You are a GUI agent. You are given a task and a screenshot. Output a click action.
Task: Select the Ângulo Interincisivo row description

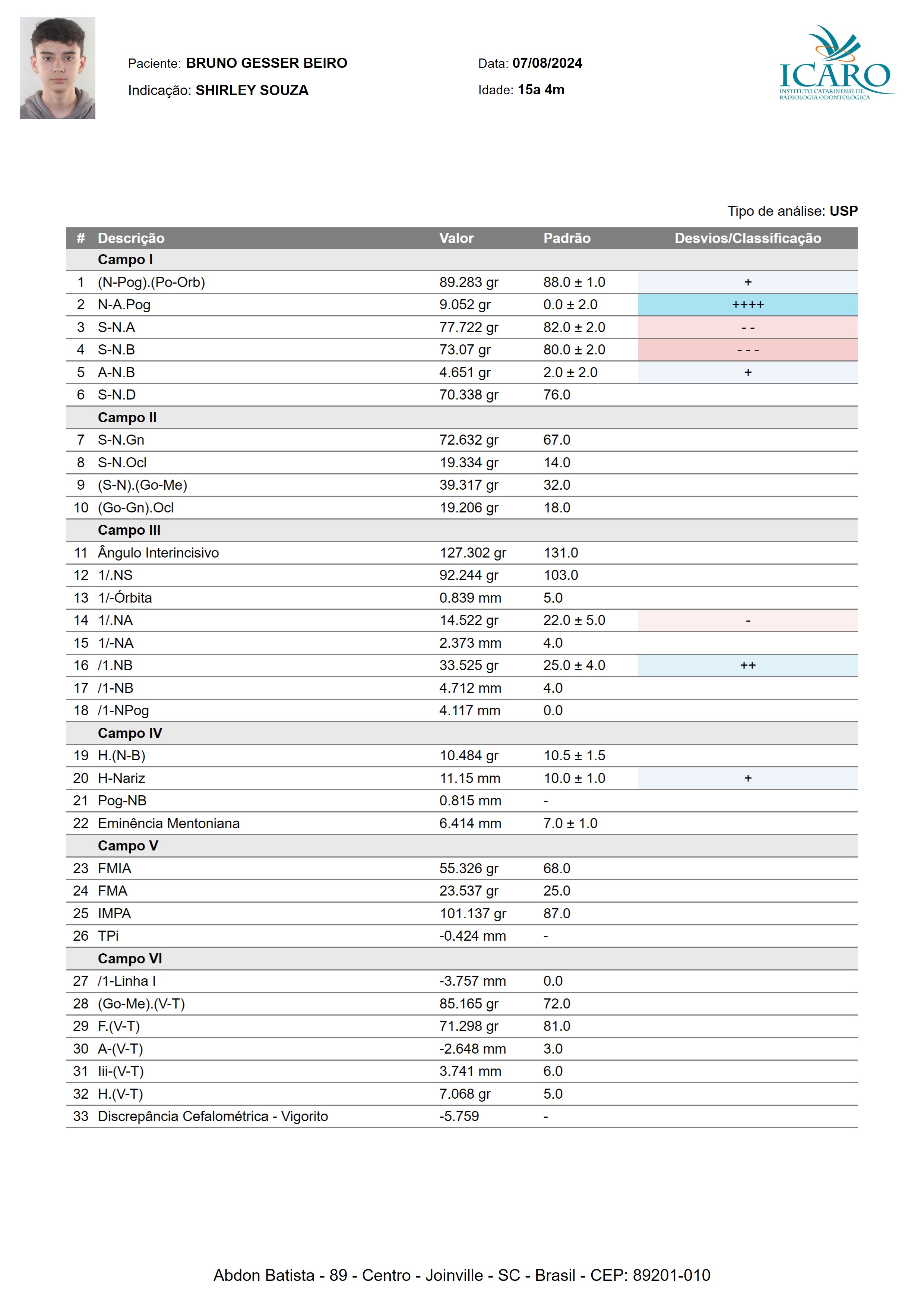[158, 553]
